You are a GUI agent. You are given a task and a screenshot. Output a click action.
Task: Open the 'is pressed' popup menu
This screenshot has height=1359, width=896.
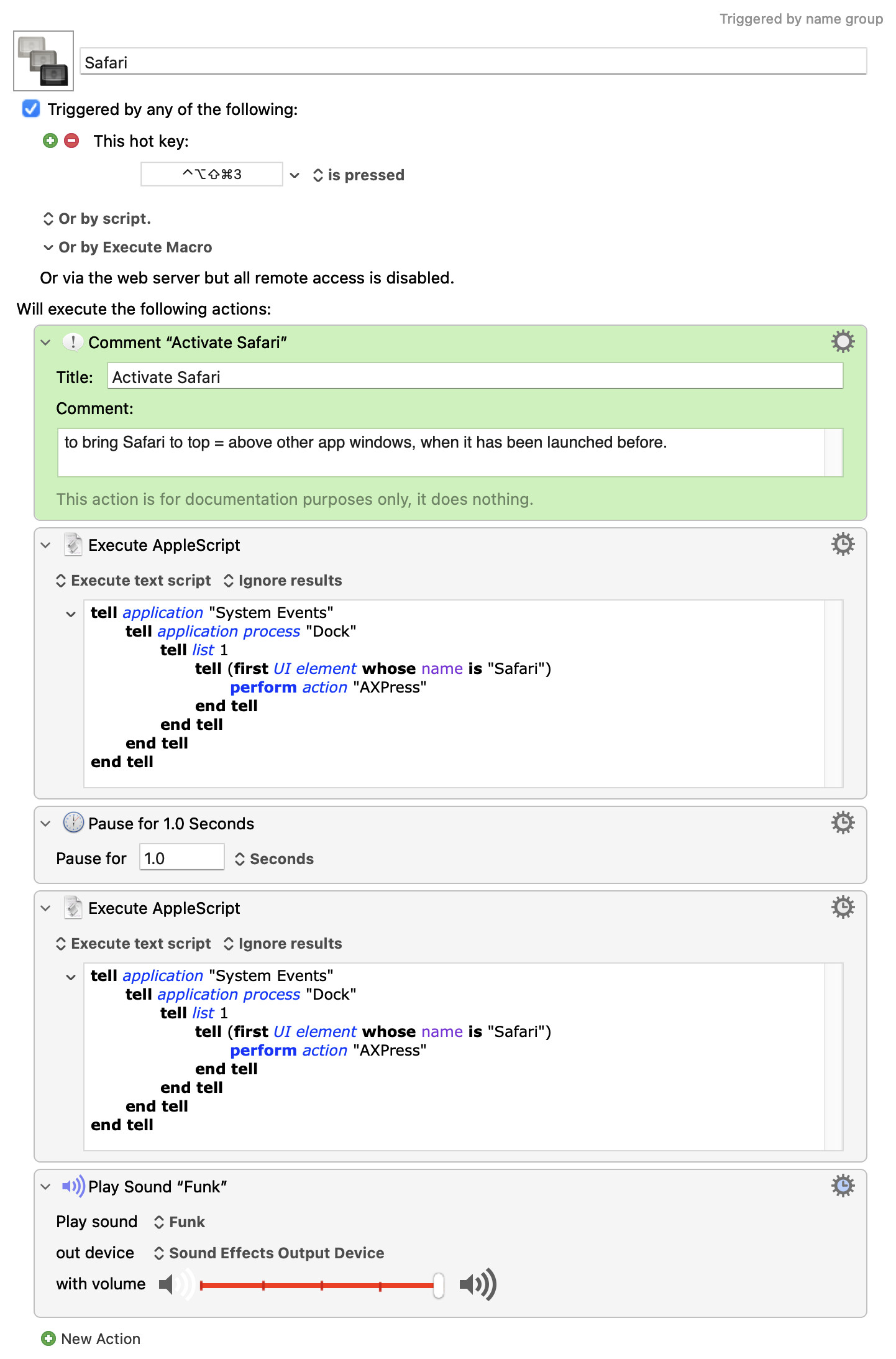tap(359, 175)
